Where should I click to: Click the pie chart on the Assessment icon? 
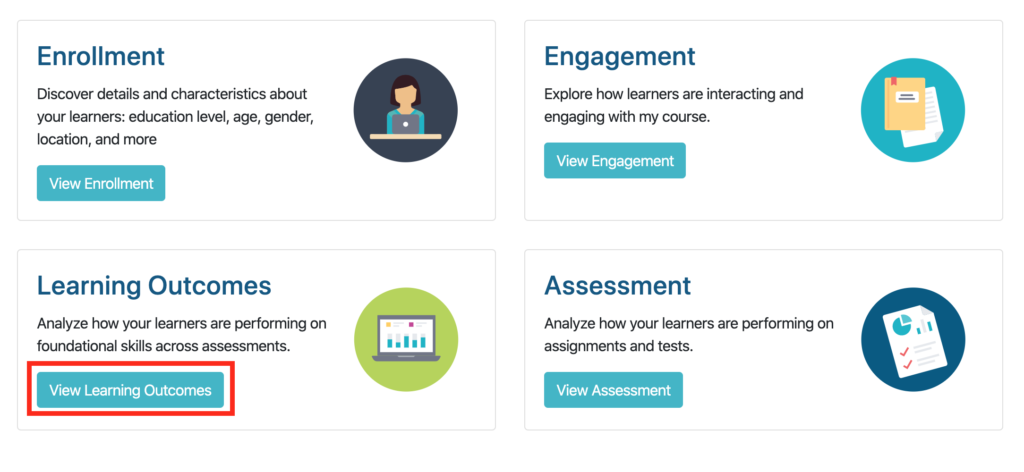tap(903, 325)
